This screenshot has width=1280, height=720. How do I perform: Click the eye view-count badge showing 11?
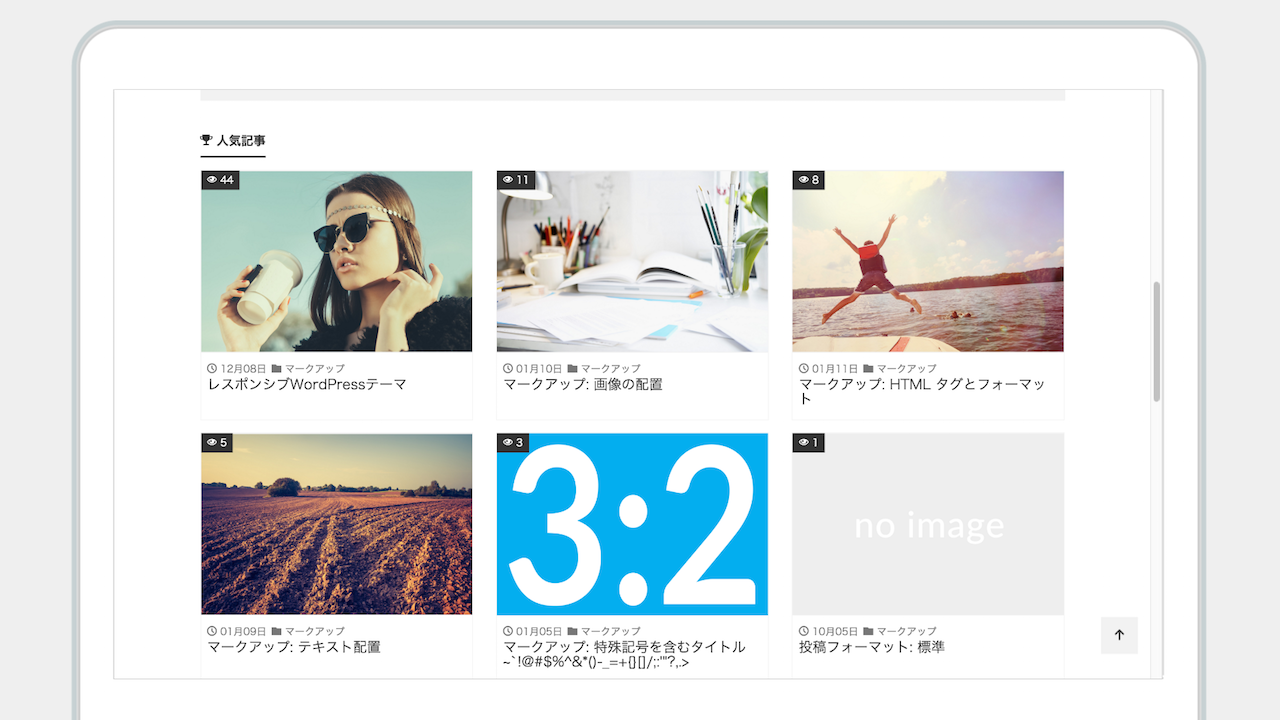coord(516,180)
